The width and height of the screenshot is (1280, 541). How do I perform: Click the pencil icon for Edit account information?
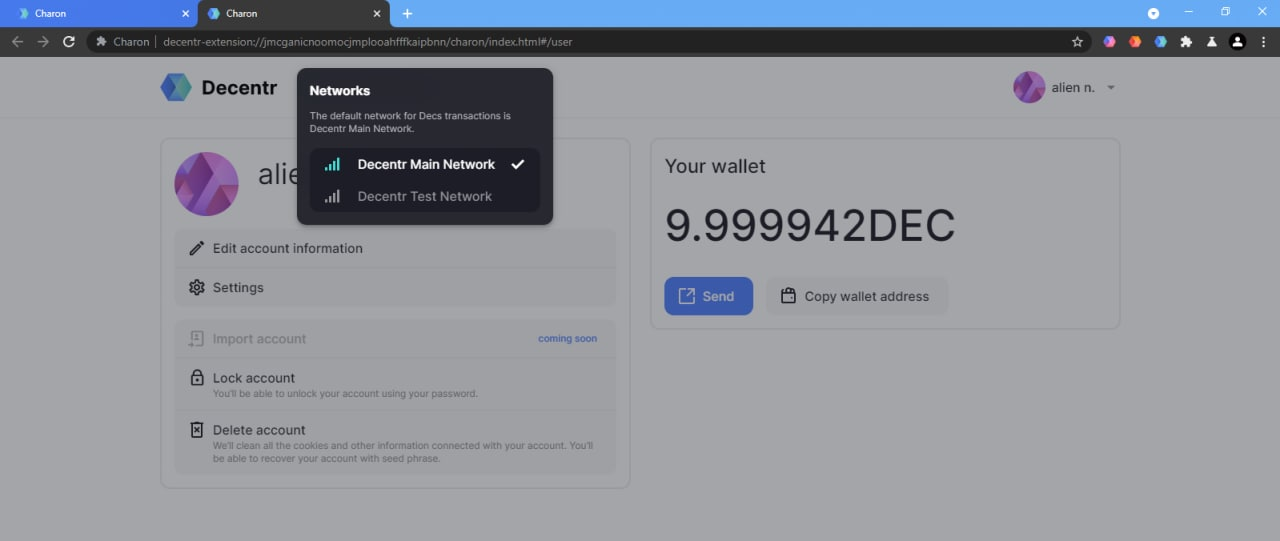click(x=196, y=248)
